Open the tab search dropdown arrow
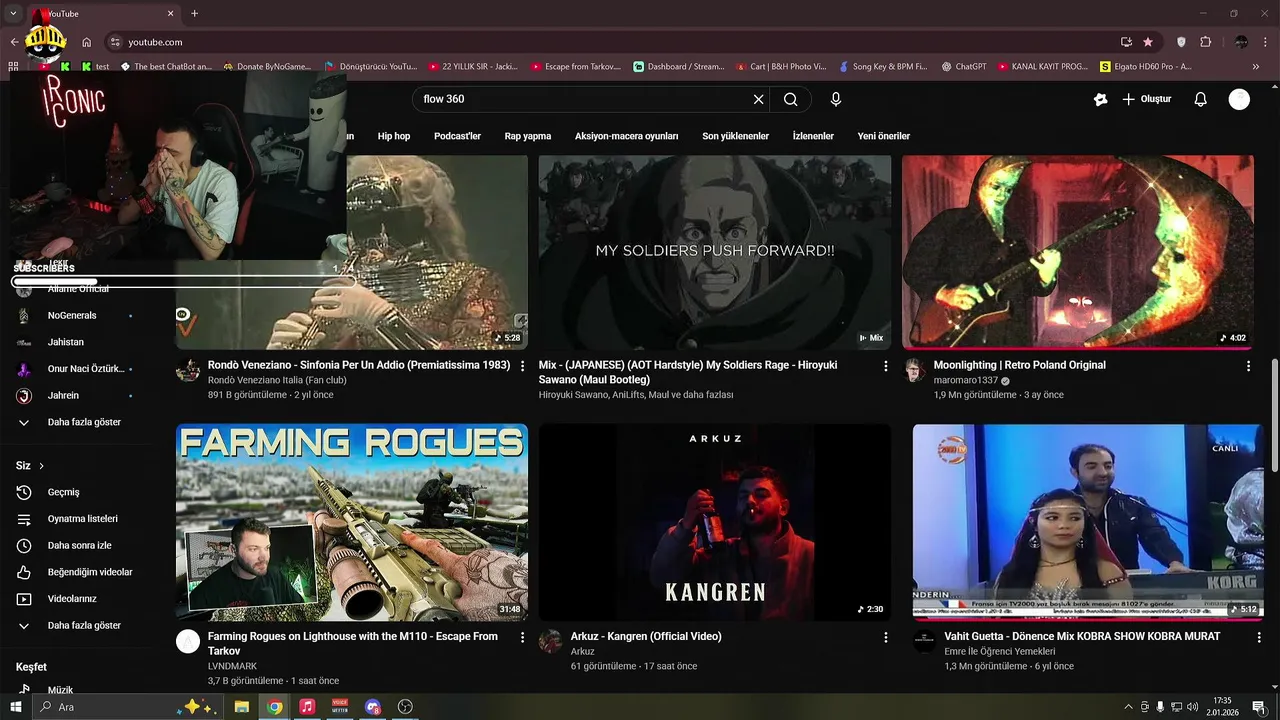This screenshot has height=720, width=1280. tap(13, 13)
